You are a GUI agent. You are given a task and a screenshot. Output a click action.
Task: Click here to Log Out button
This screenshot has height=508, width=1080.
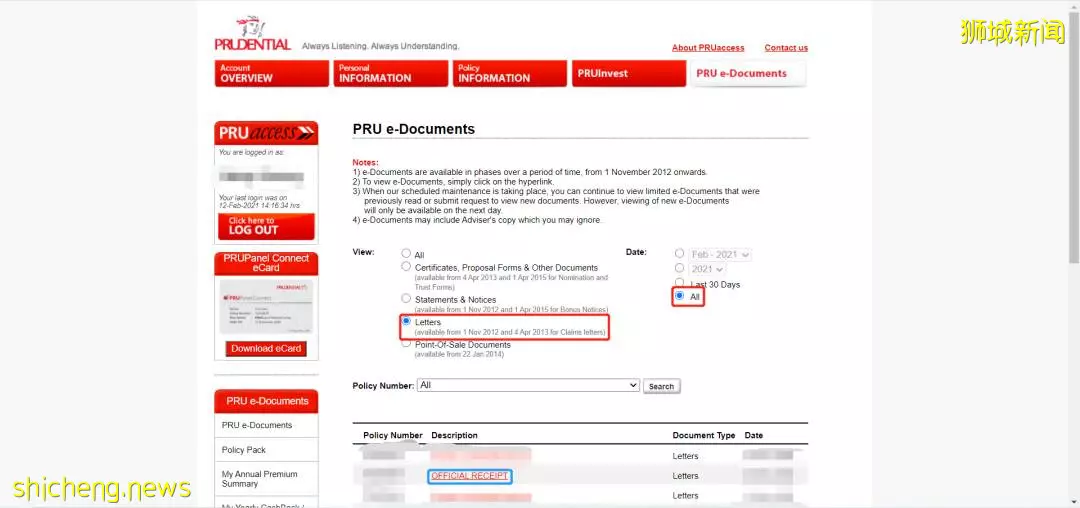click(x=266, y=226)
